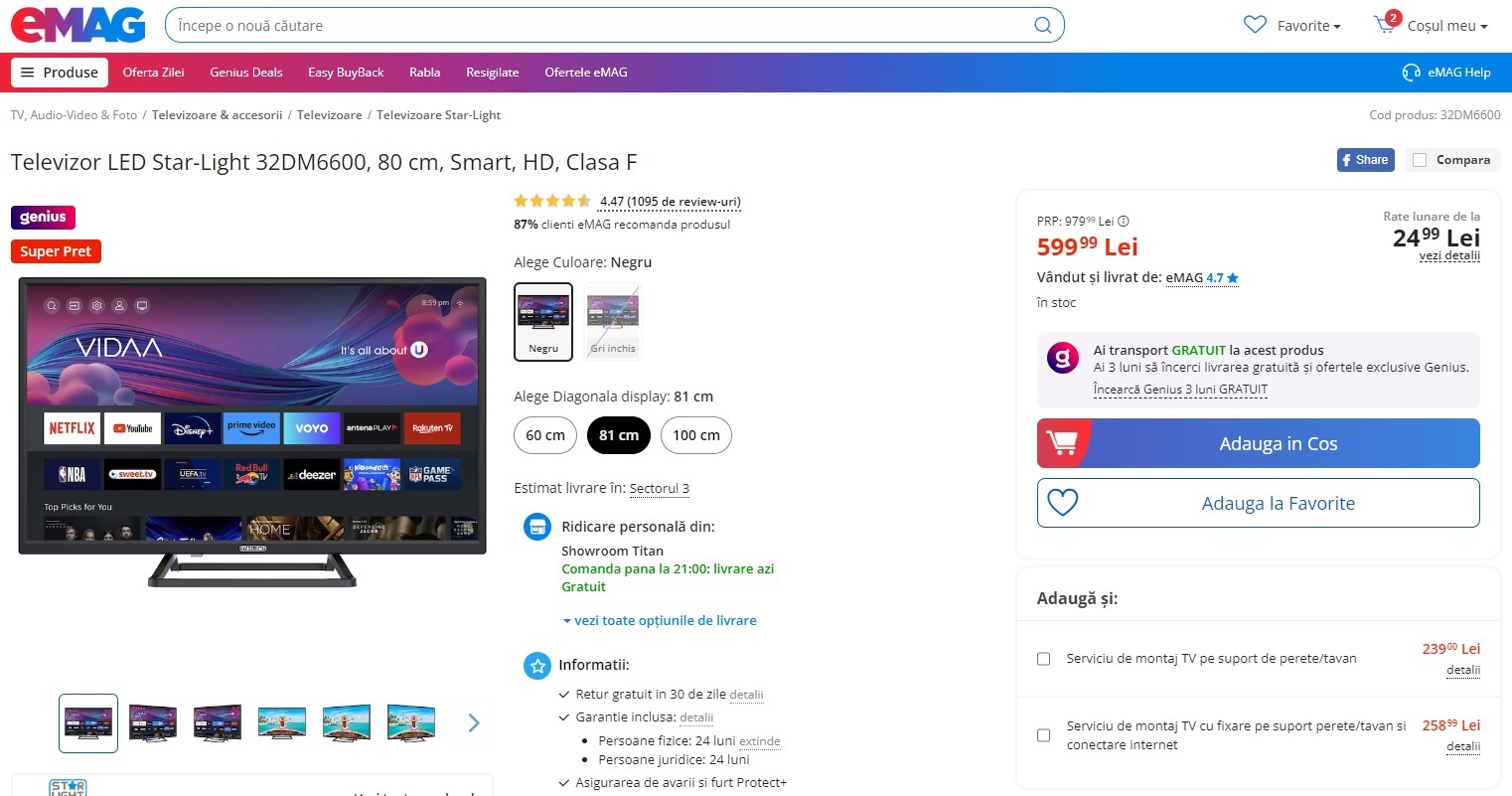The image size is (1512, 796).
Task: Click vezi detalii for monthly rates
Action: click(x=1449, y=255)
